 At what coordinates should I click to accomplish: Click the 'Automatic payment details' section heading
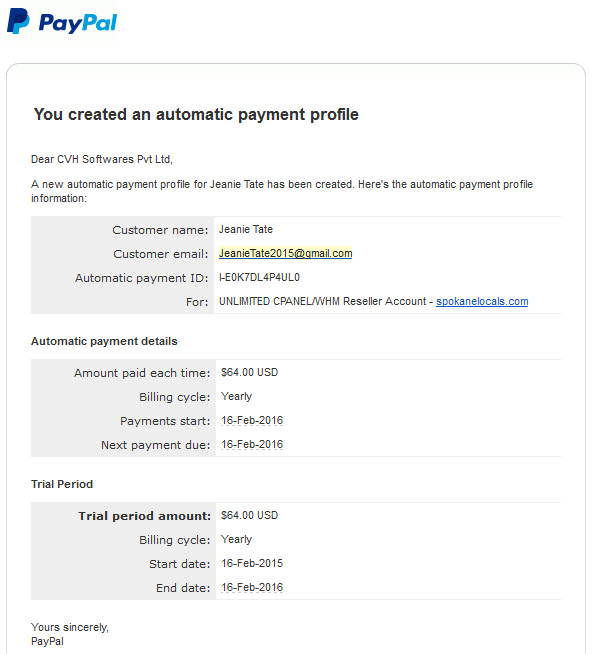pyautogui.click(x=104, y=341)
